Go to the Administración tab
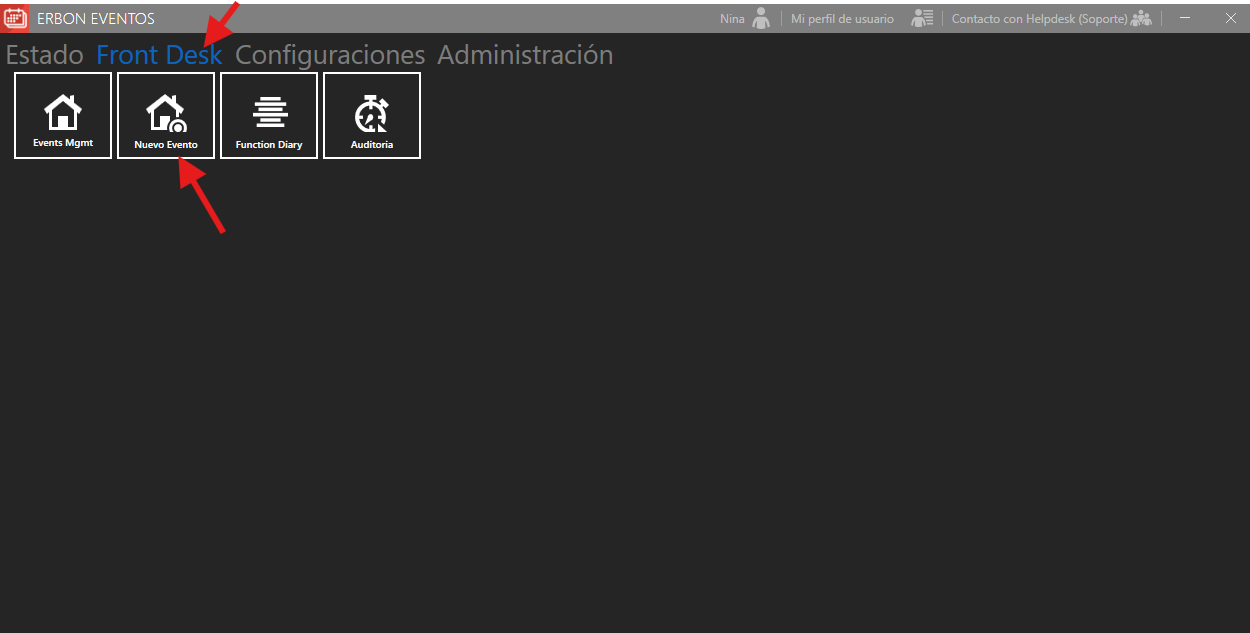Screen dimensions: 1250x633 click(525, 55)
